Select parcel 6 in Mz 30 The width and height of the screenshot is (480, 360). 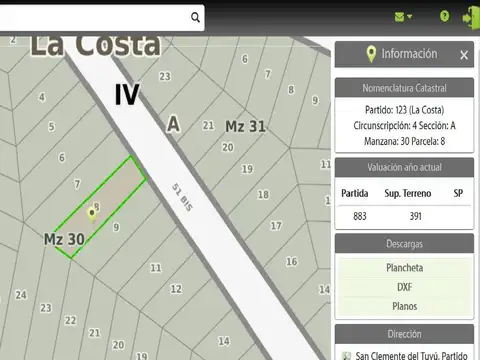(x=62, y=157)
